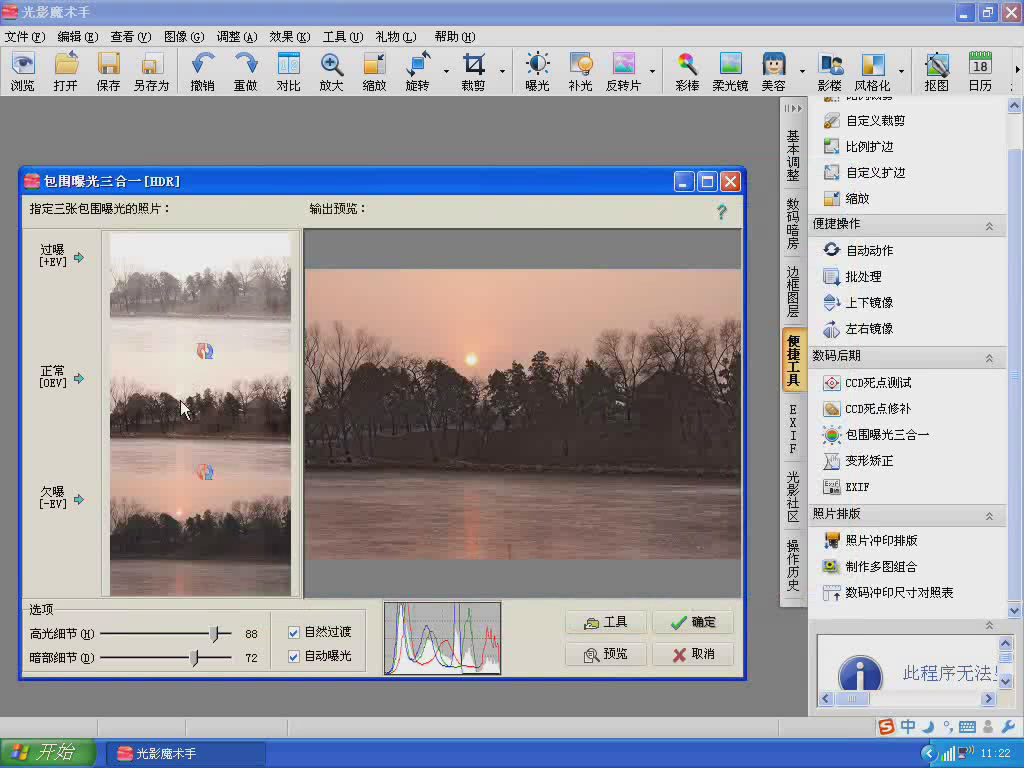This screenshot has height=768, width=1024.
Task: Collapse the 数码后期 section
Action: [989, 358]
